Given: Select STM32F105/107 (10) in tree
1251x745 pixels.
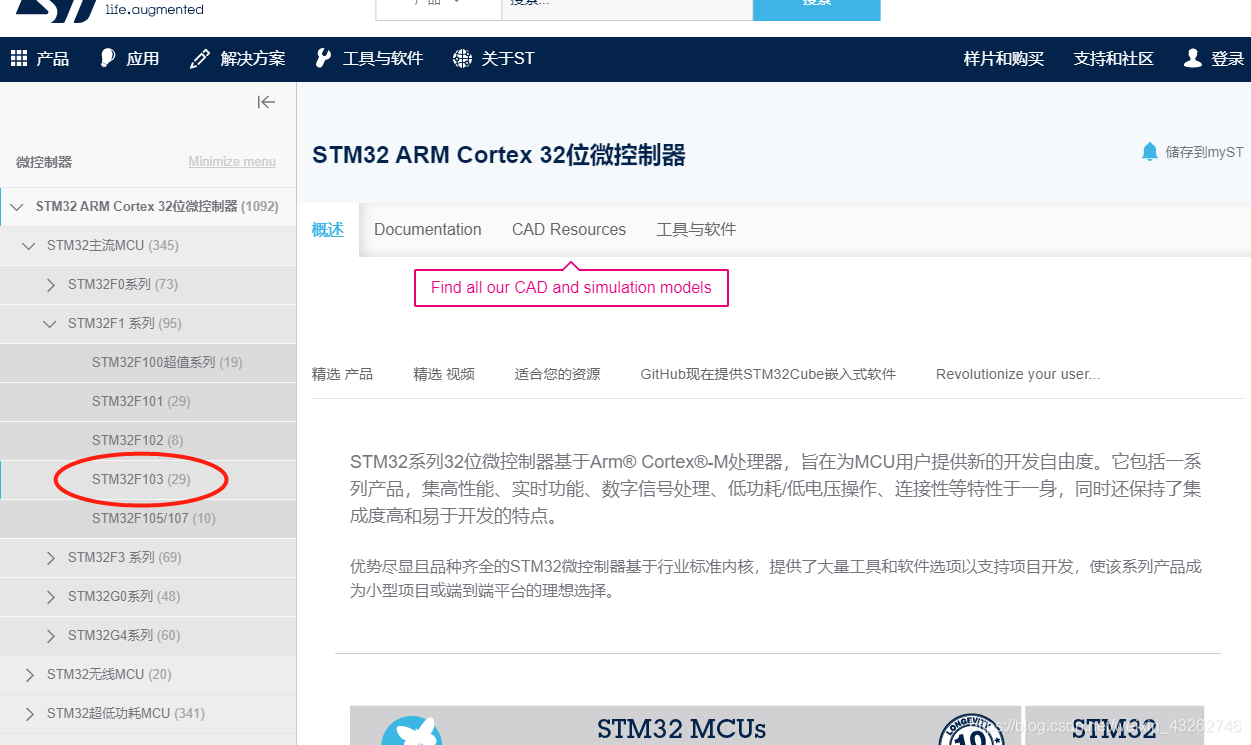Looking at the screenshot, I should click(154, 519).
